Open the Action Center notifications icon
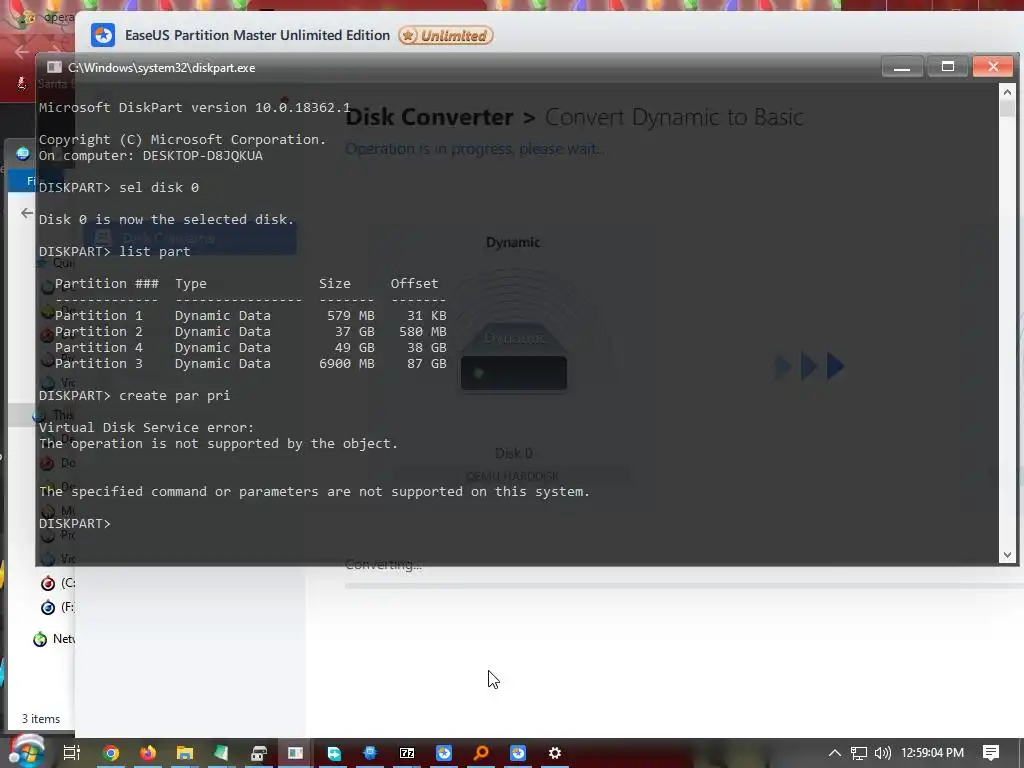Viewport: 1024px width, 768px height. point(991,753)
